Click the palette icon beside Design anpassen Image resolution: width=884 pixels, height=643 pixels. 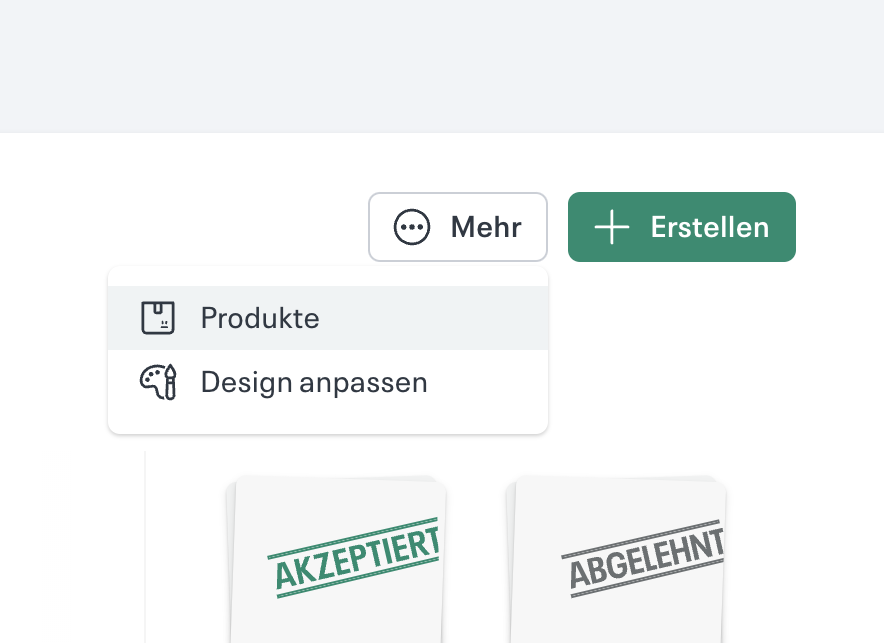[x=160, y=381]
